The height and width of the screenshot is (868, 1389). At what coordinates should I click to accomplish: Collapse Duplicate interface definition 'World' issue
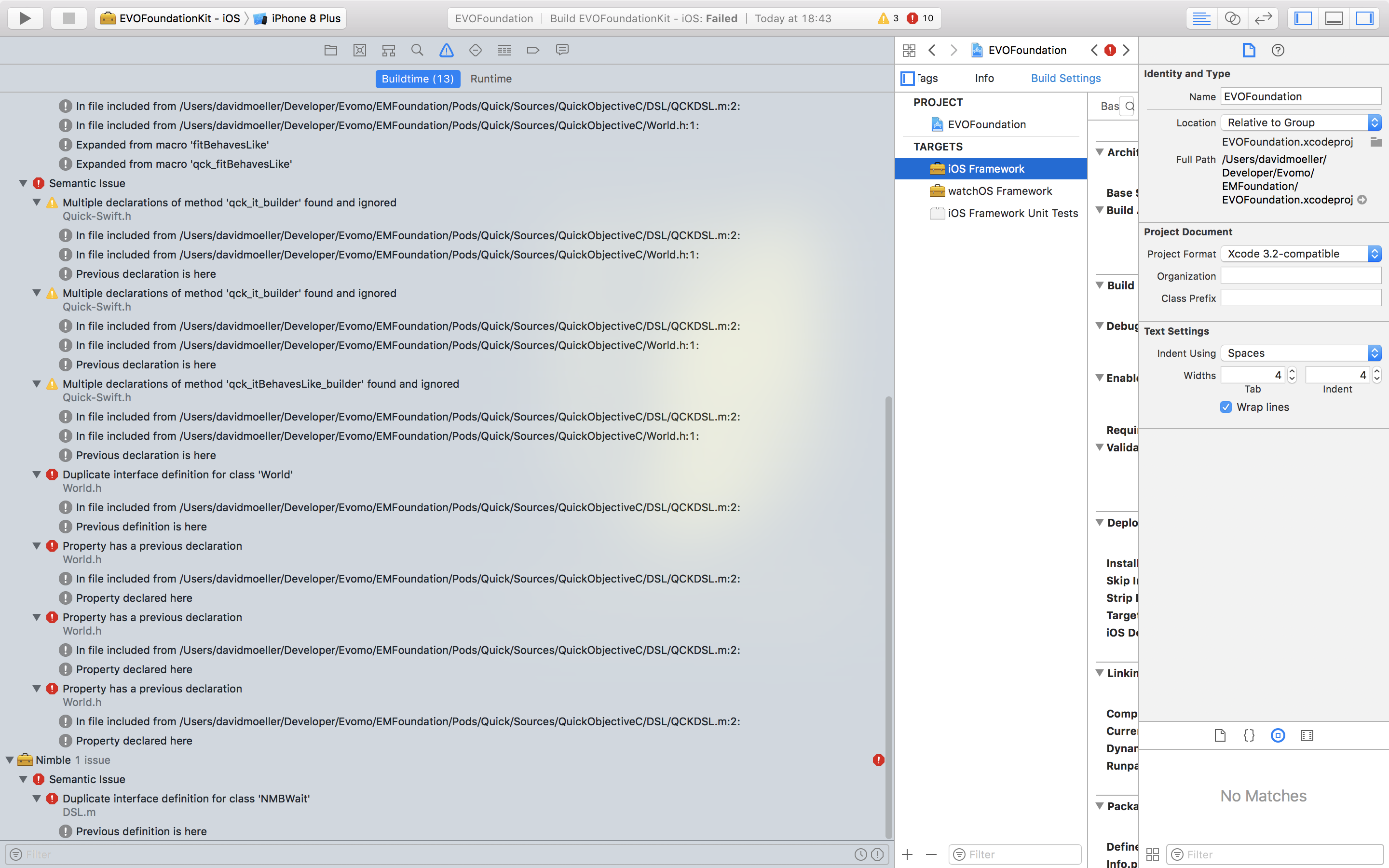point(37,475)
